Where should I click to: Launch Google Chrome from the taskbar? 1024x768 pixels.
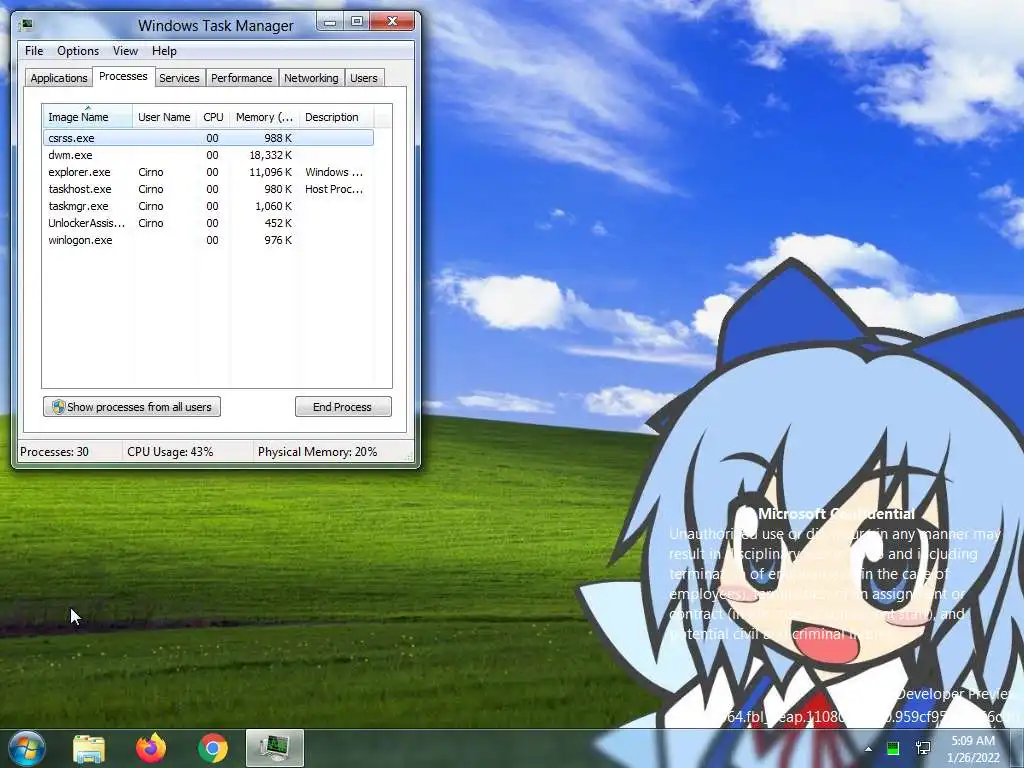(x=213, y=748)
